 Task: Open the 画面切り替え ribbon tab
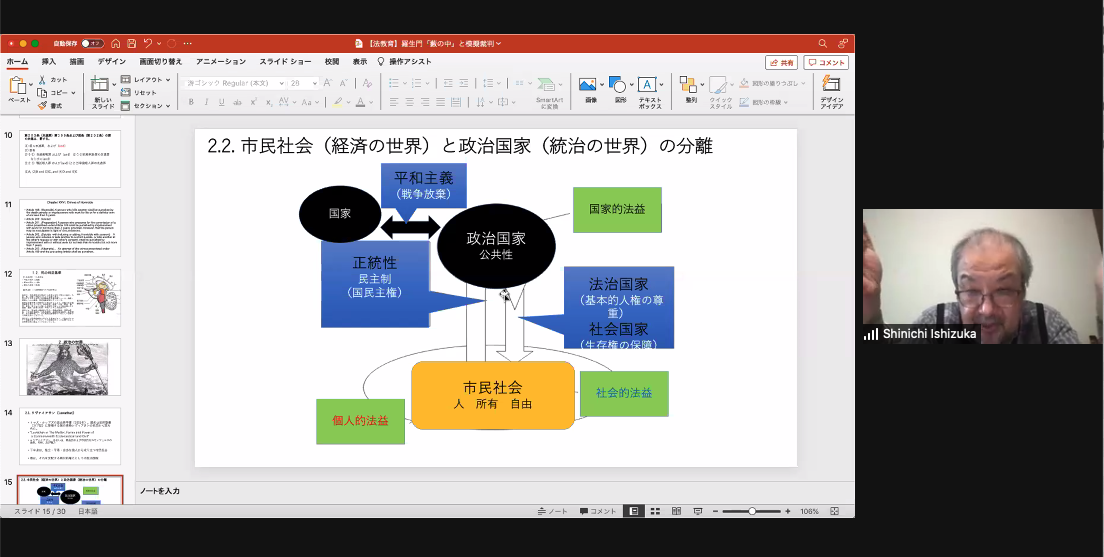161,62
